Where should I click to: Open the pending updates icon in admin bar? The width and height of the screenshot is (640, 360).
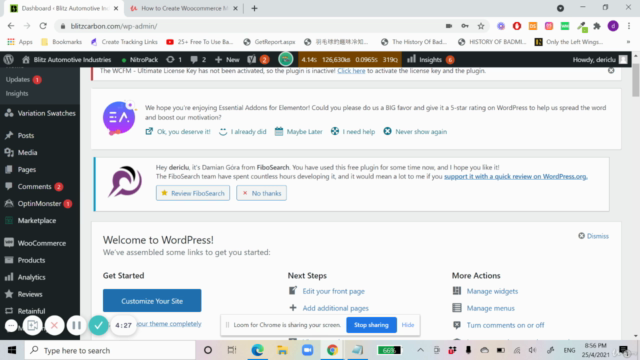(174, 60)
